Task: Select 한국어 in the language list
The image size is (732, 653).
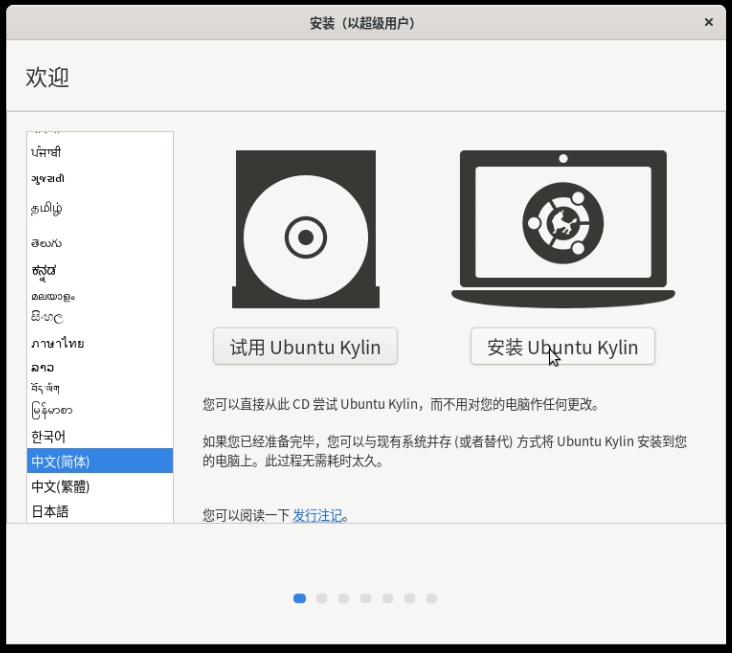Action: click(100, 436)
